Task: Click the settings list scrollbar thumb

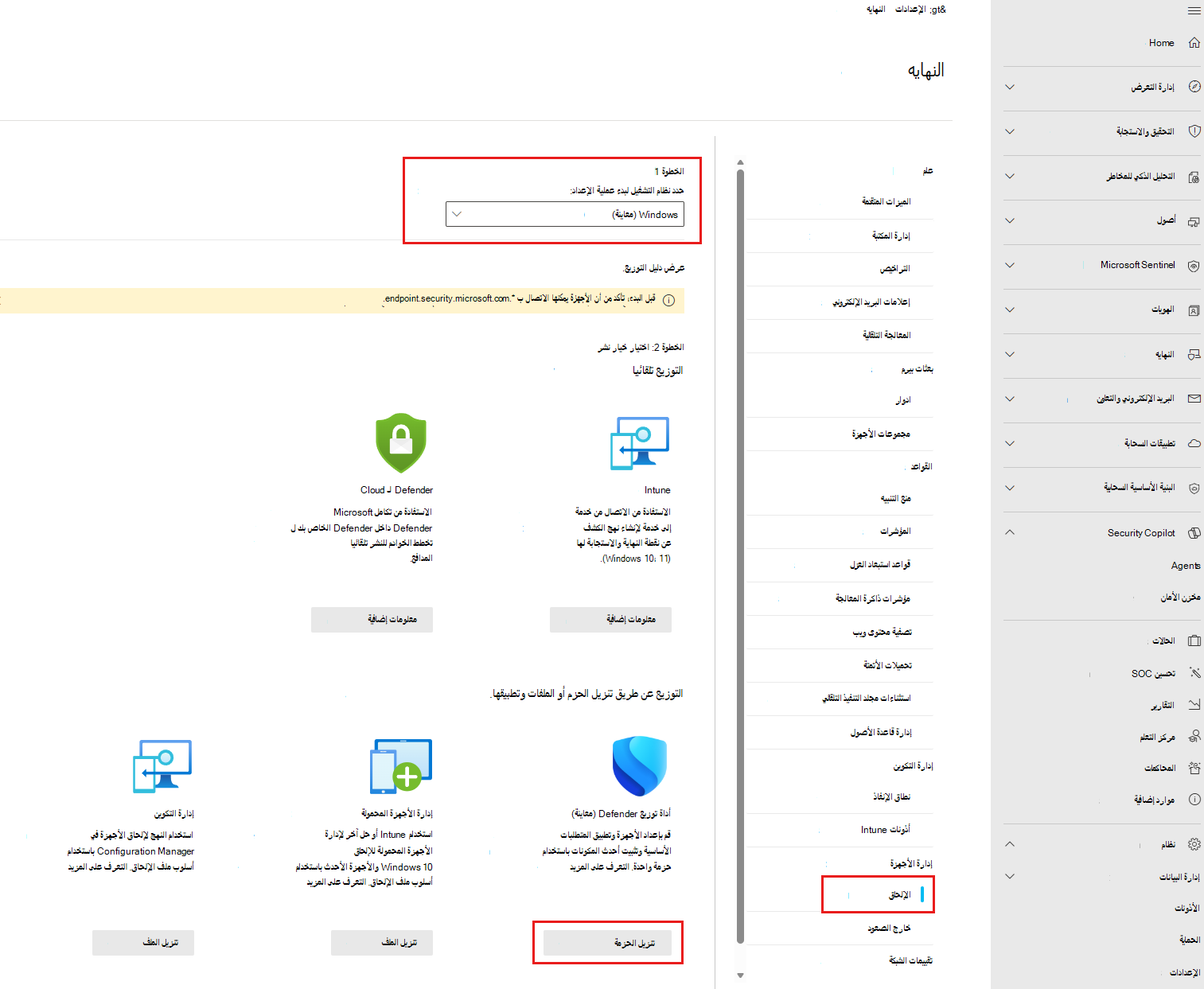Action: pyautogui.click(x=740, y=555)
